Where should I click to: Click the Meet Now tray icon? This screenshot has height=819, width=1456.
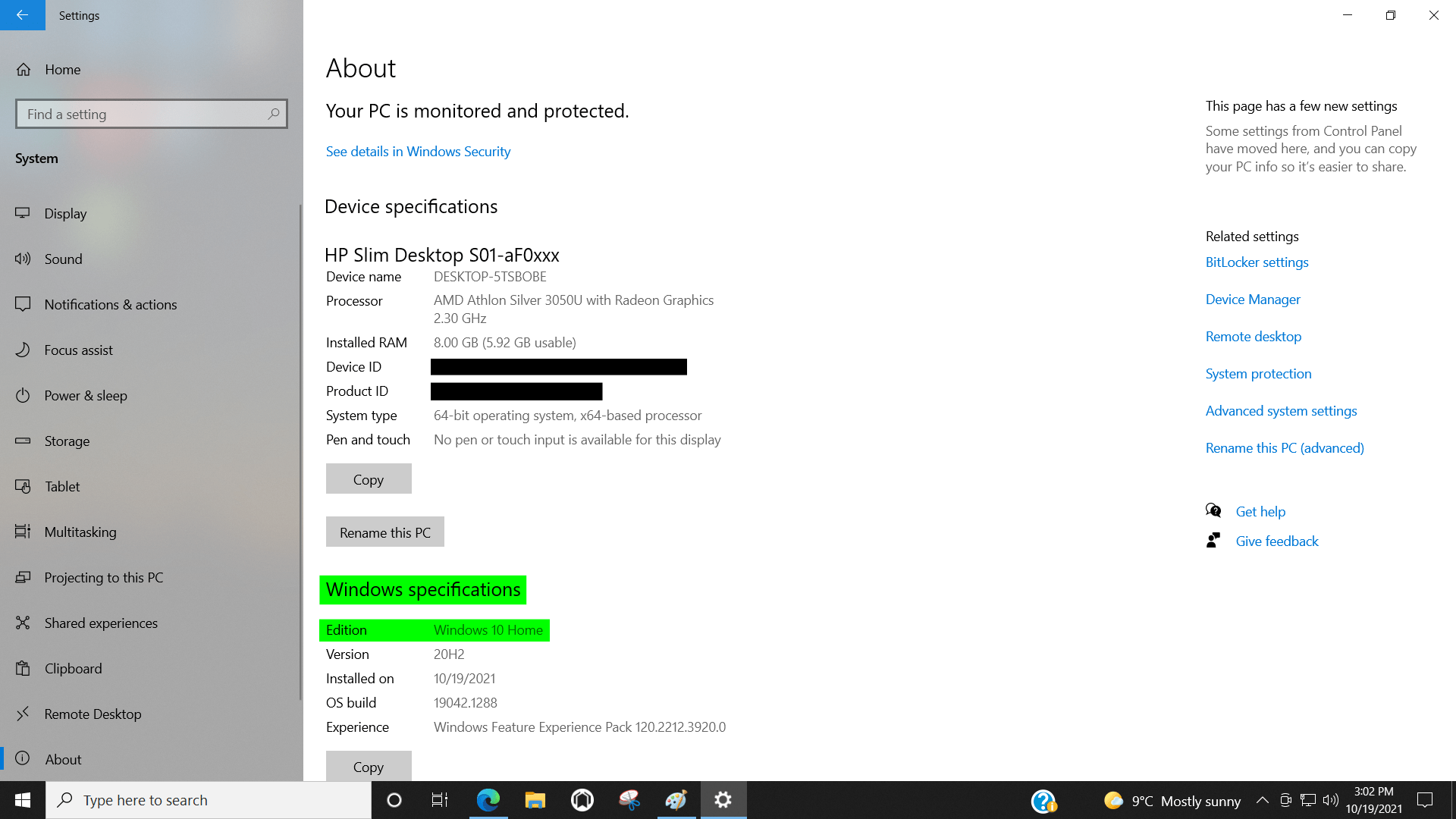coord(1285,800)
